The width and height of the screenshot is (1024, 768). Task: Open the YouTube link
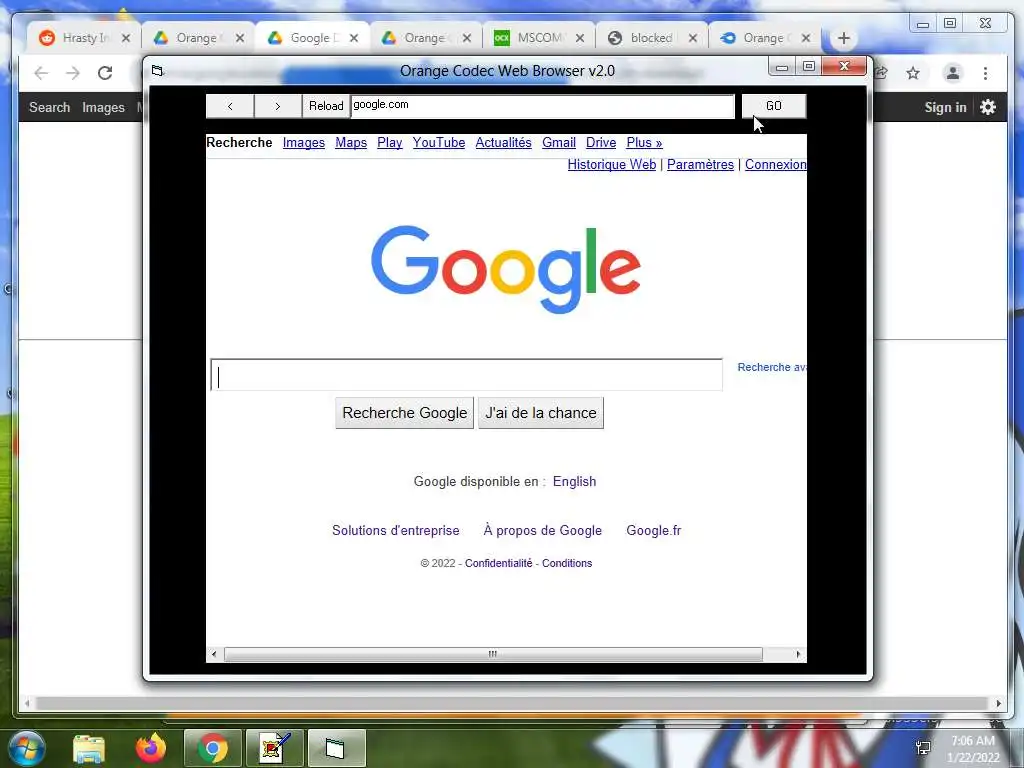(439, 142)
